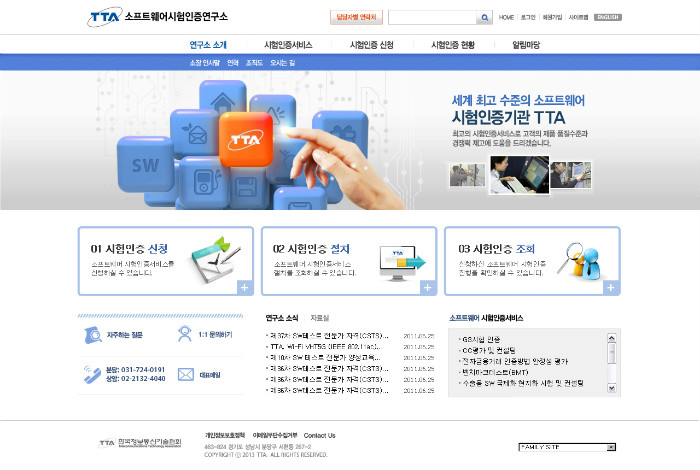Open the 대표메일 link
The width and height of the screenshot is (700, 470).
tap(209, 374)
